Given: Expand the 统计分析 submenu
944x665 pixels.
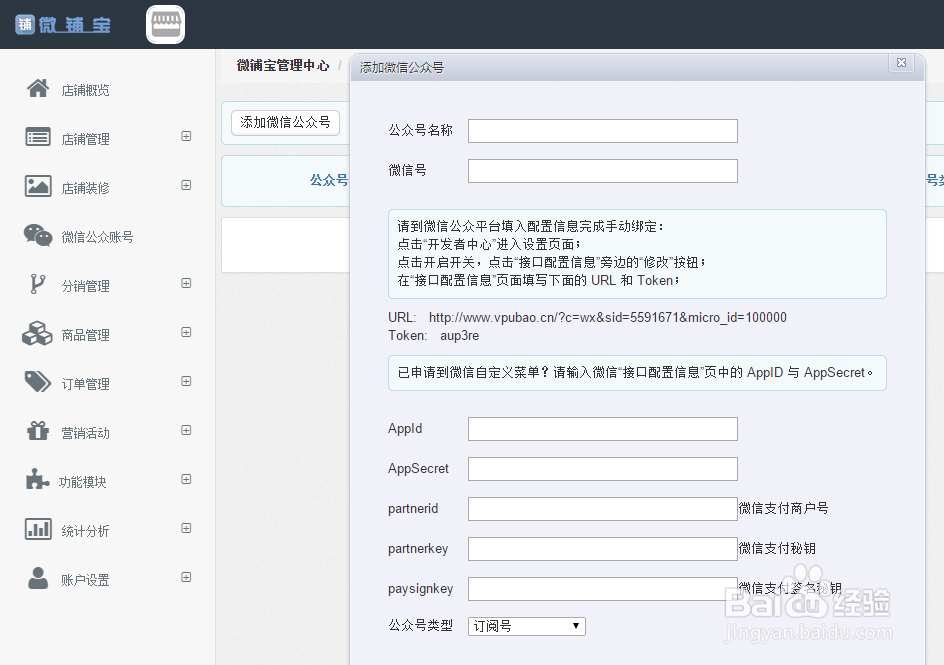Looking at the screenshot, I should (x=187, y=528).
